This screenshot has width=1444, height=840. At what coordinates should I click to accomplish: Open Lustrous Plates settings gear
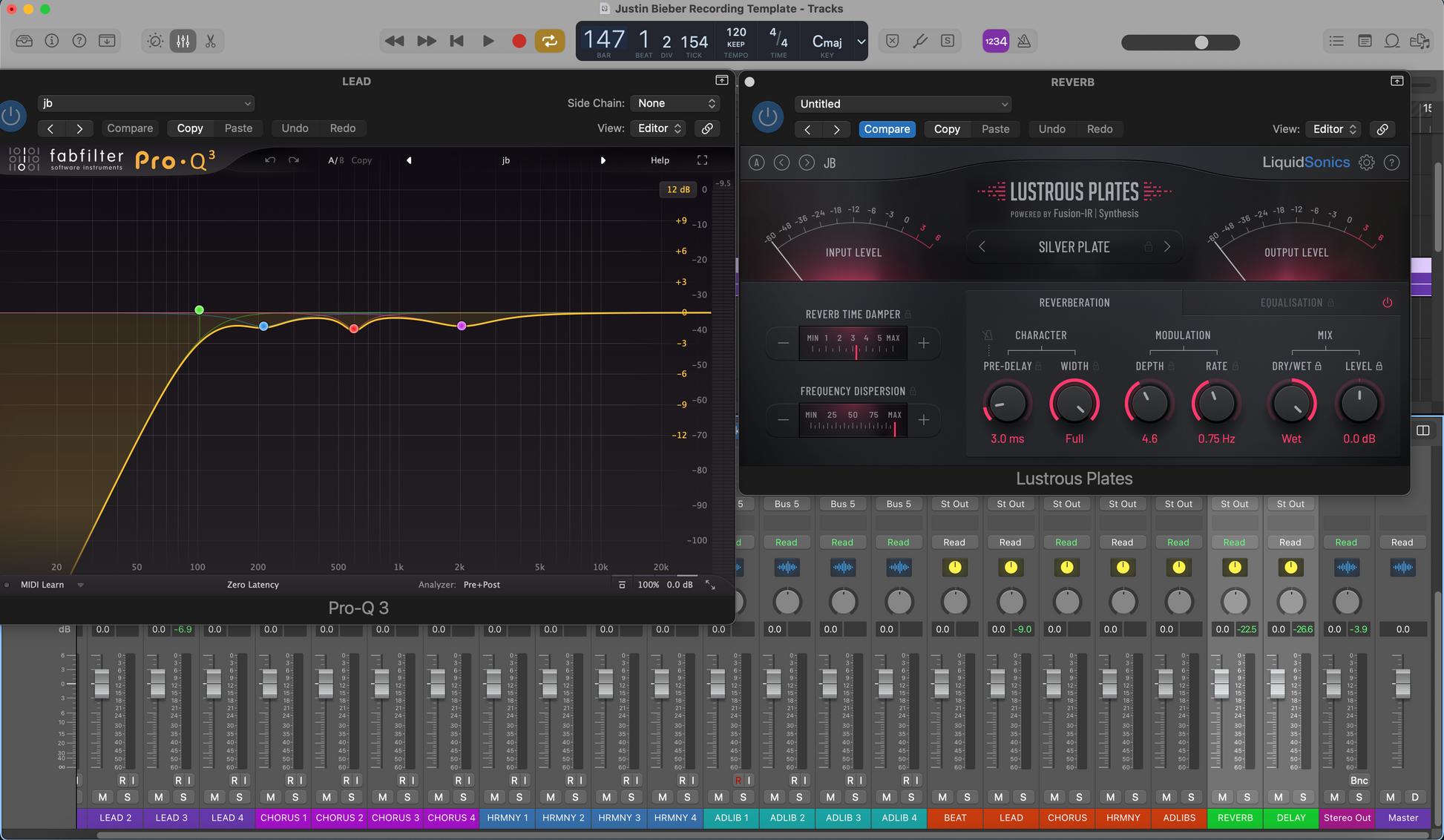pyautogui.click(x=1366, y=163)
